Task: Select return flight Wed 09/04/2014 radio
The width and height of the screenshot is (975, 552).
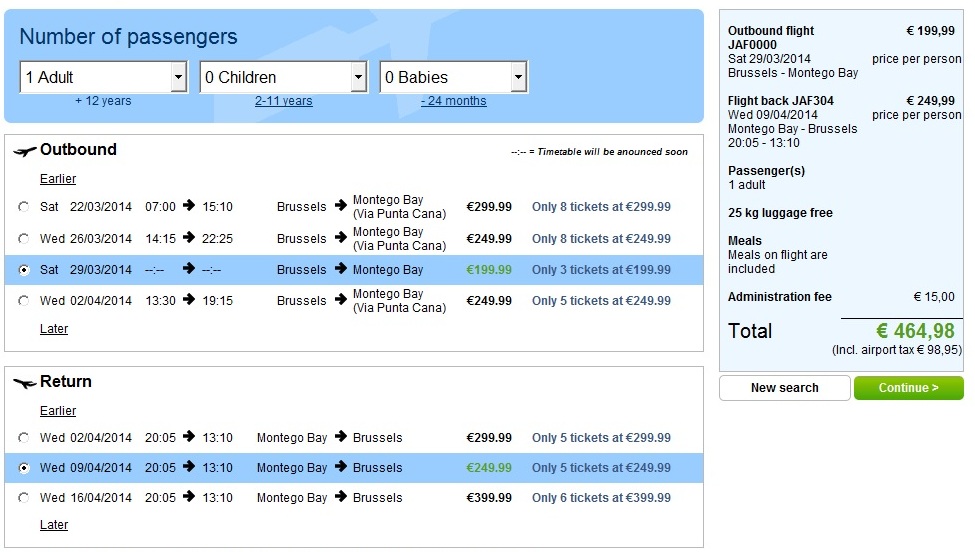Action: click(24, 468)
